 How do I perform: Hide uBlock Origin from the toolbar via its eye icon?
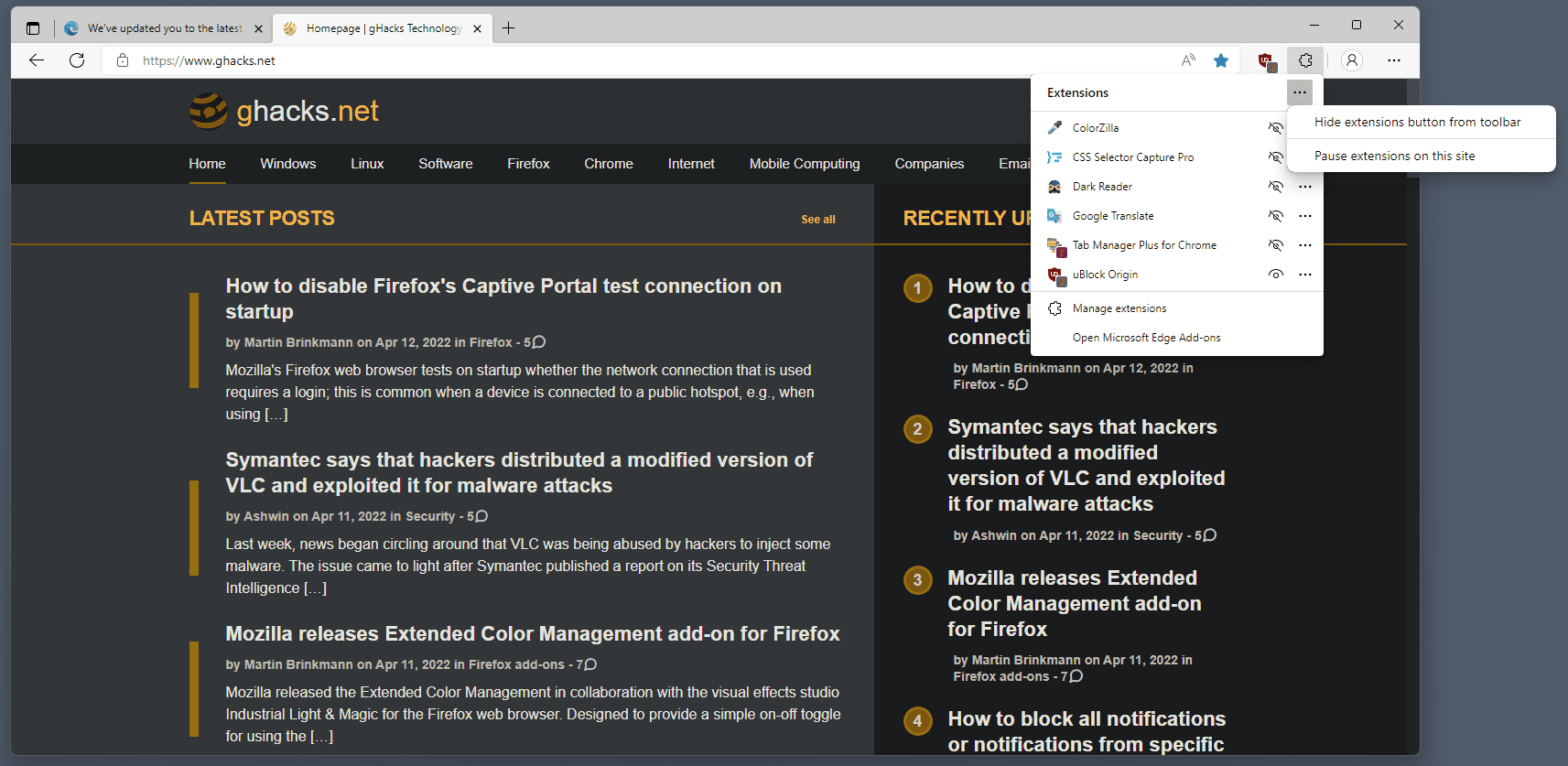1275,275
